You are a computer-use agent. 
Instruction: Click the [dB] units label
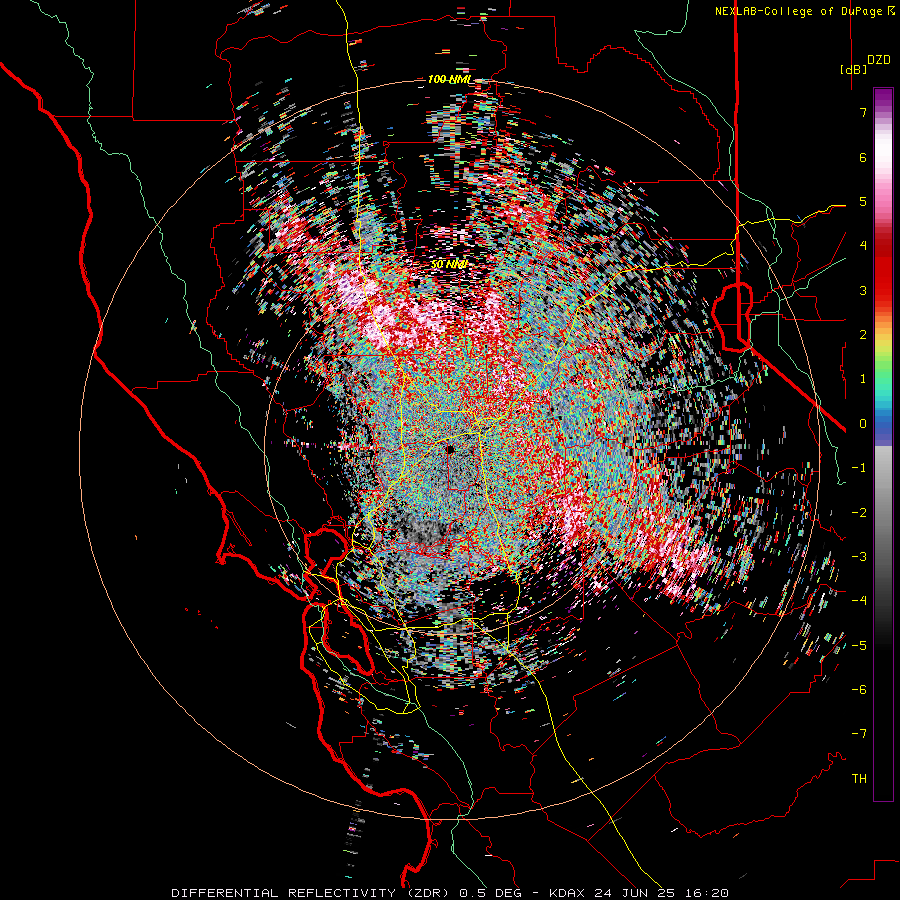pyautogui.click(x=853, y=69)
